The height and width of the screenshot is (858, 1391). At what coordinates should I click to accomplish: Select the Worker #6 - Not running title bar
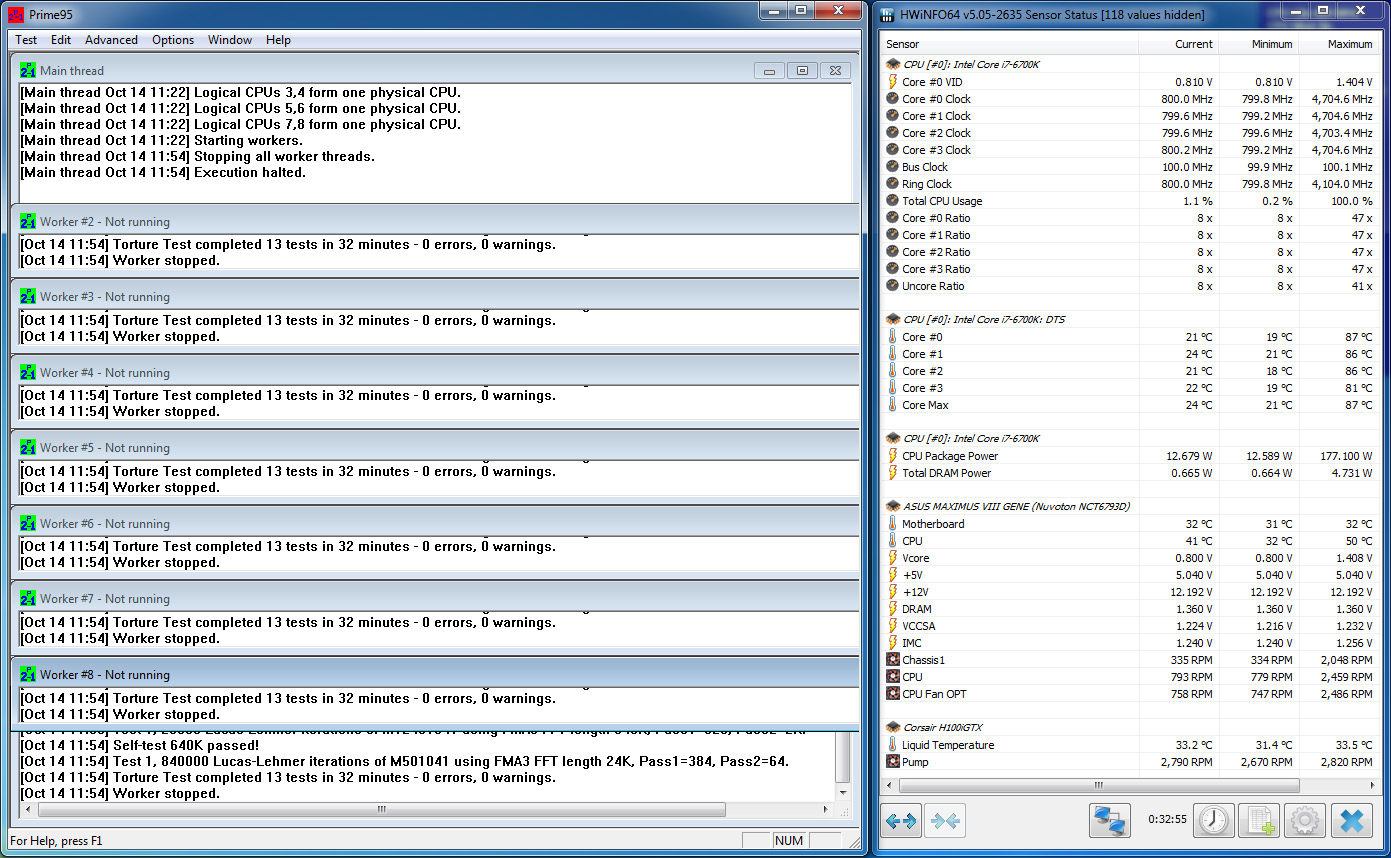pos(435,523)
